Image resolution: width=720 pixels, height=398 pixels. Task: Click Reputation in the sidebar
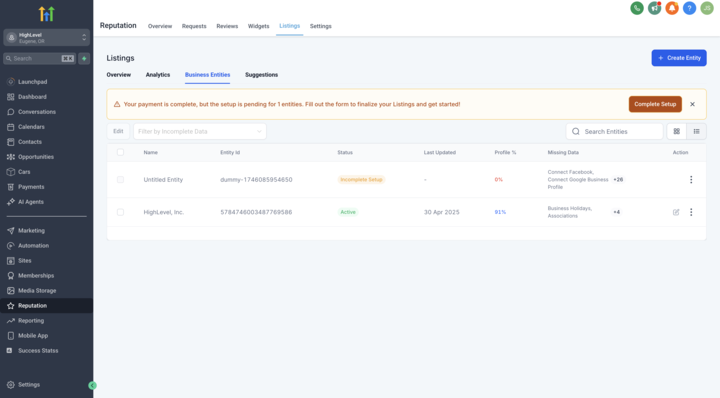(46, 306)
